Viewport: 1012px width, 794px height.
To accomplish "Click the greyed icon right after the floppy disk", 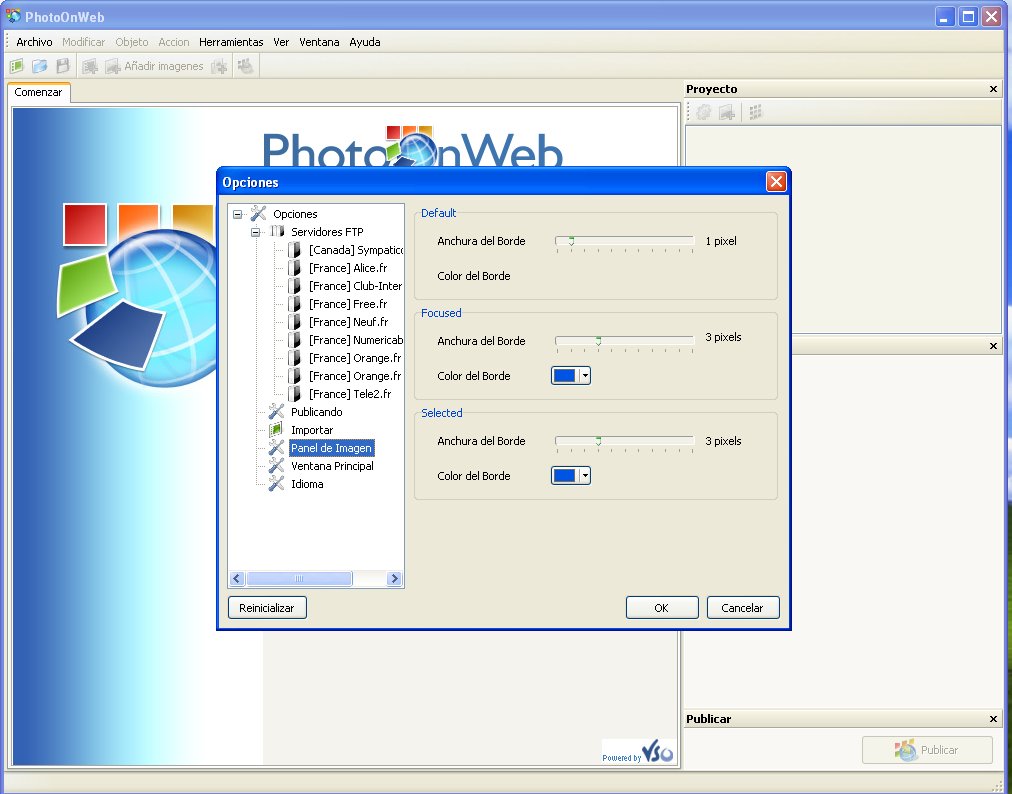I will [90, 66].
